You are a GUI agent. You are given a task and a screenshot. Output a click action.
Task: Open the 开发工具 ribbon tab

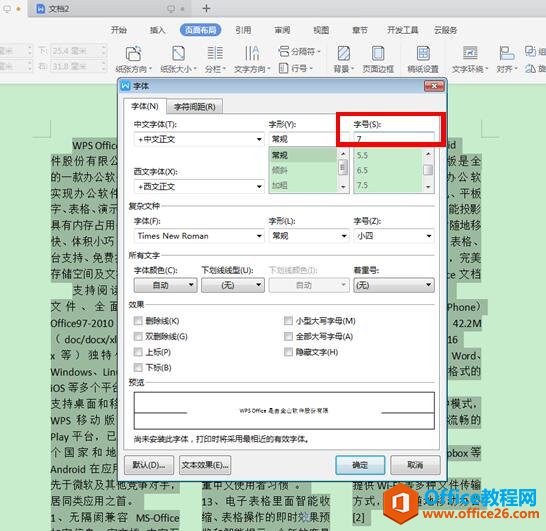coord(403,30)
